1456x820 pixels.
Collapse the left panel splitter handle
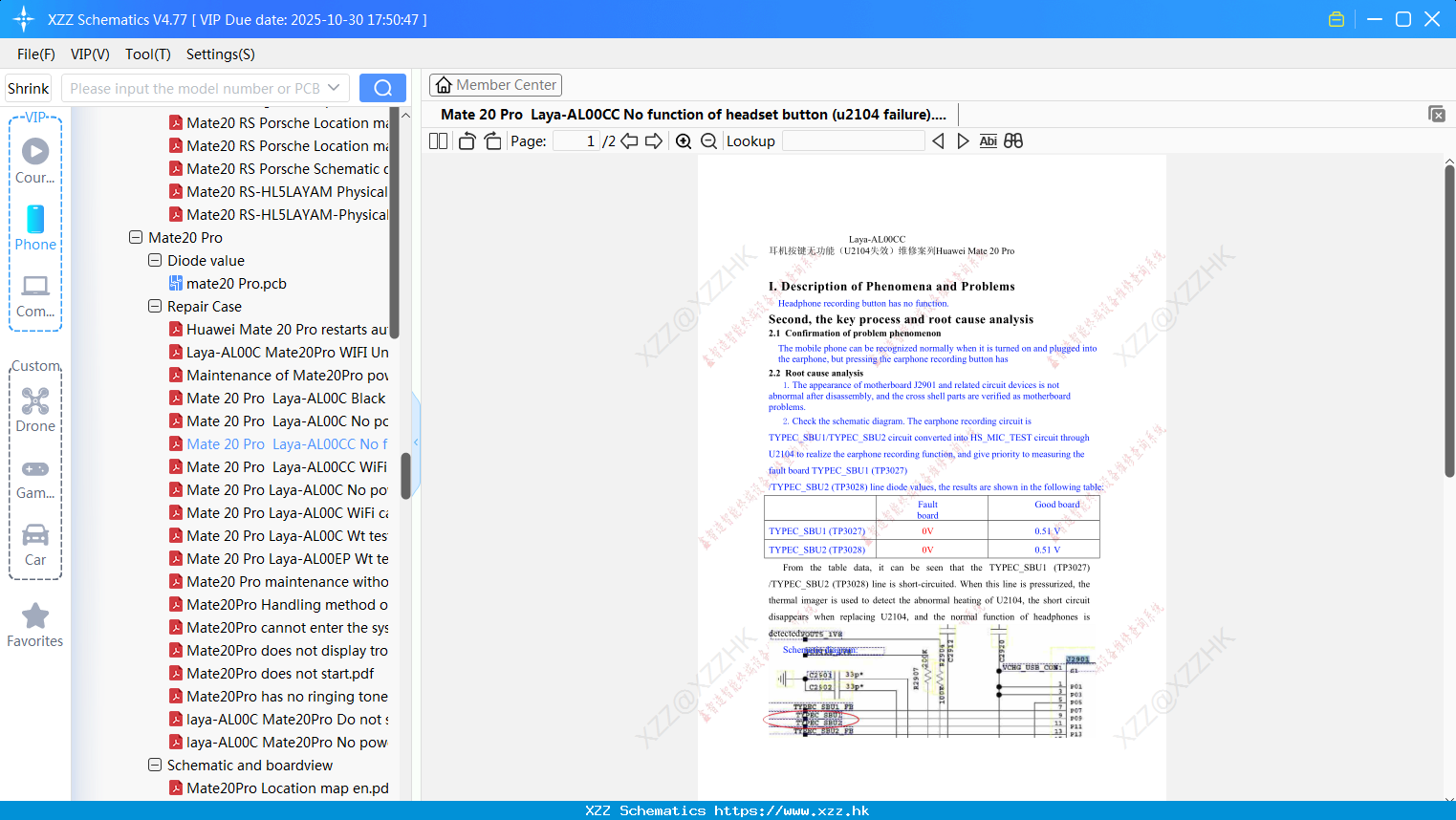pyautogui.click(x=416, y=442)
